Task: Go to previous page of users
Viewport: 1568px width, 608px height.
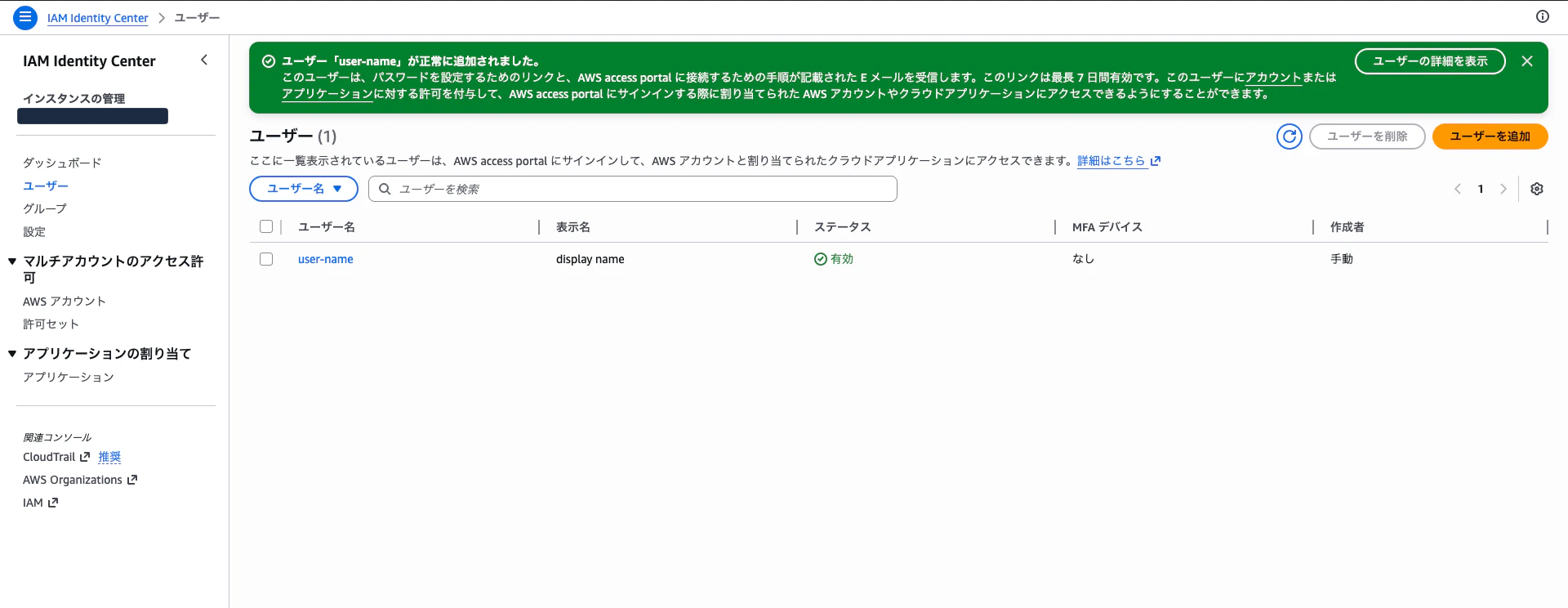Action: pyautogui.click(x=1458, y=189)
